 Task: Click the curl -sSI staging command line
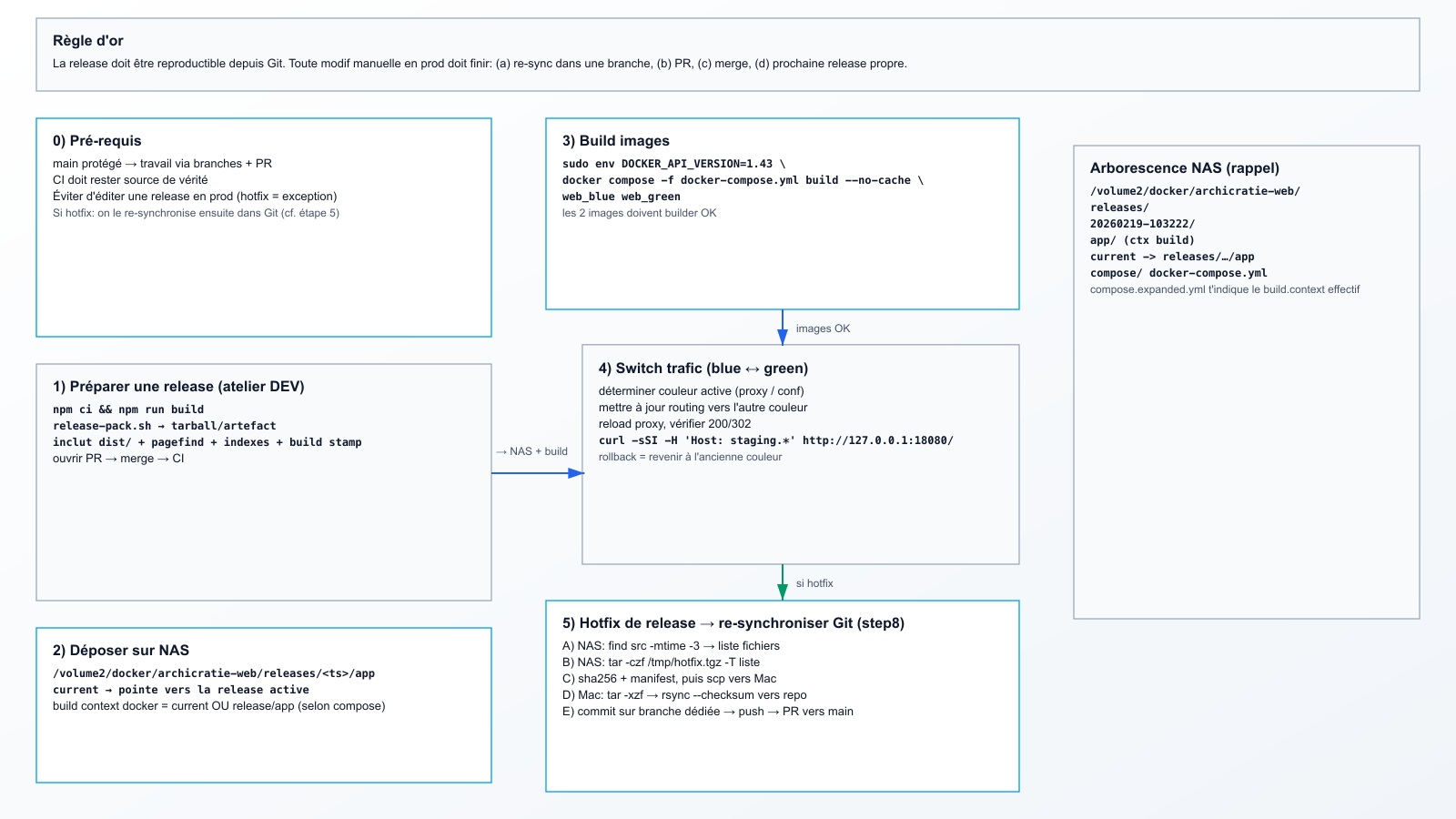776,440
